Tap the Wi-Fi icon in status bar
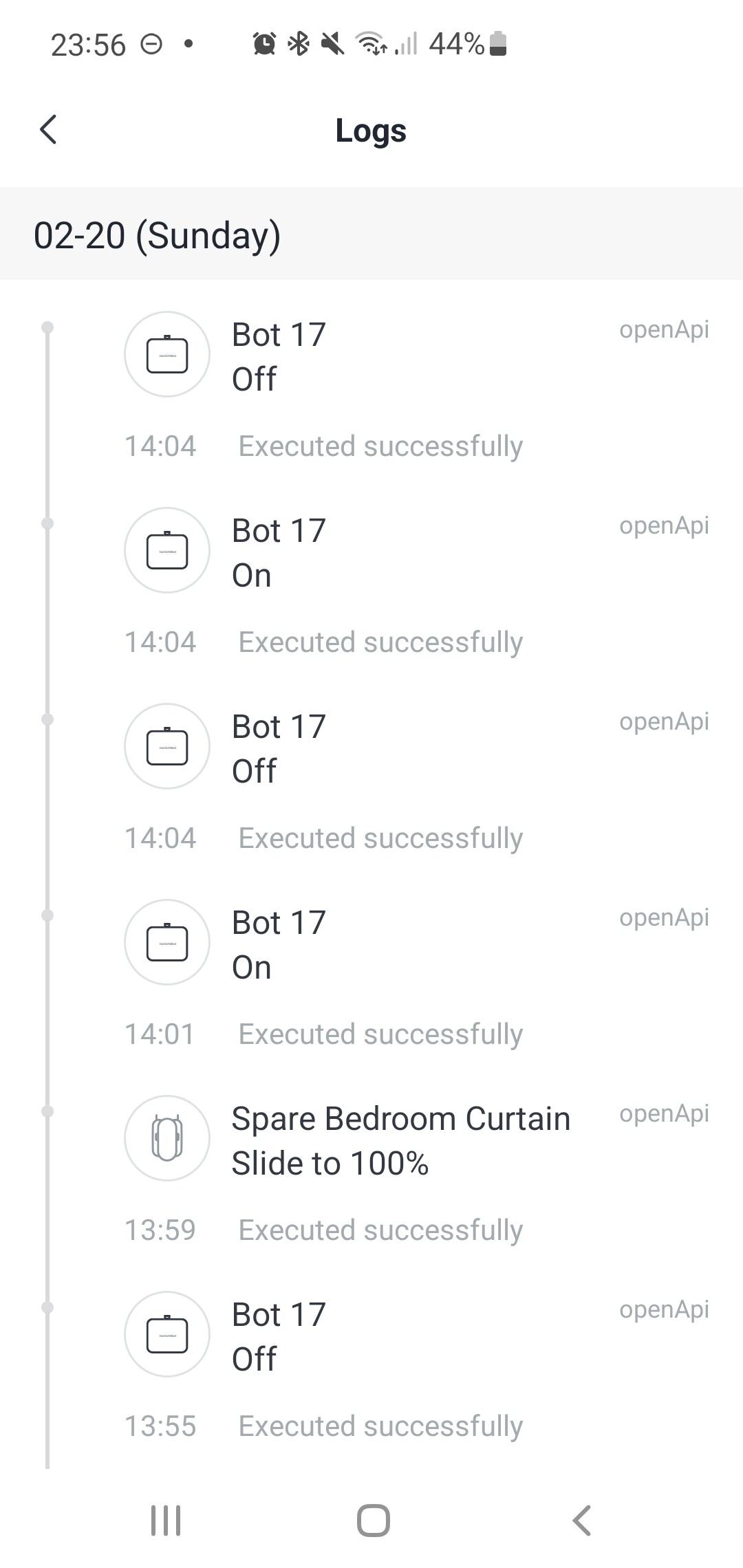The height and width of the screenshot is (1568, 743). tap(371, 45)
